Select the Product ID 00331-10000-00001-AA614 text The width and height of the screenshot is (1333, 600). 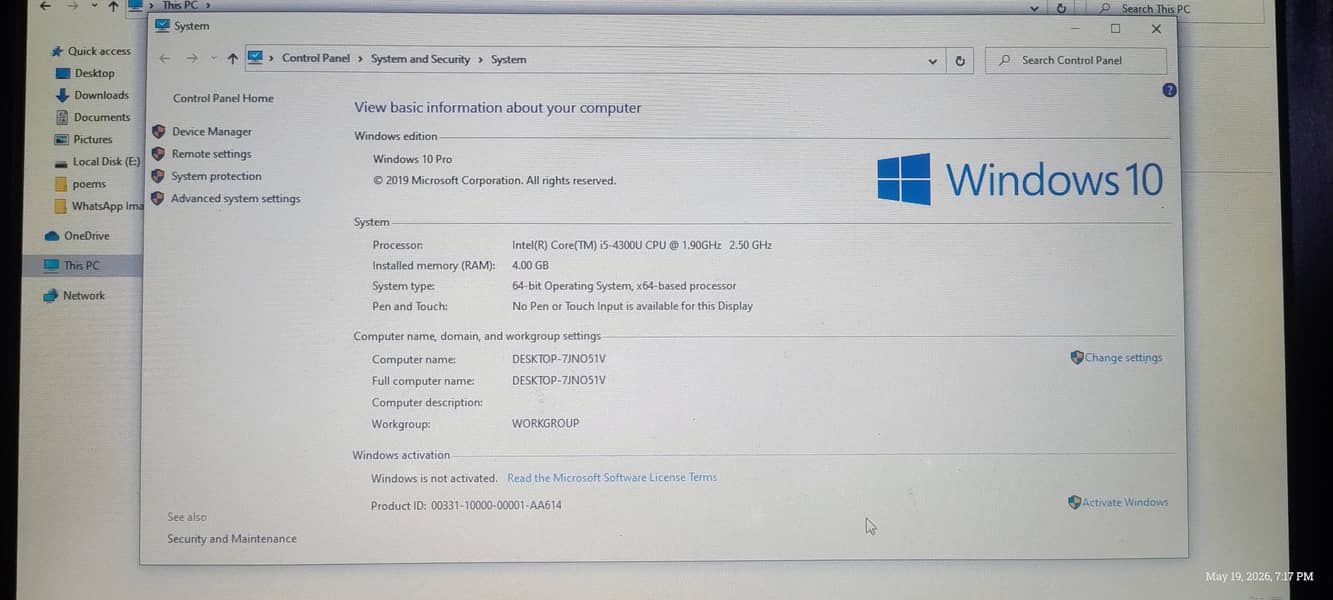click(496, 506)
